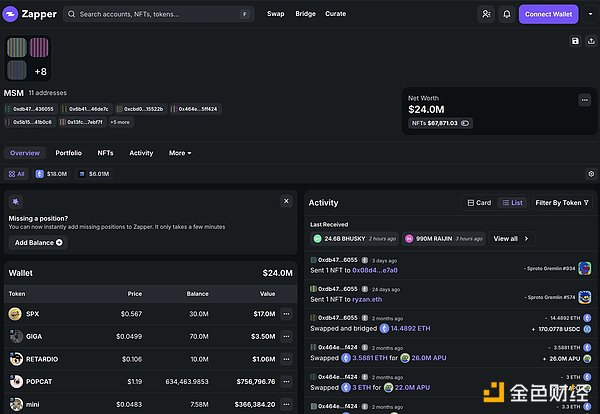This screenshot has height=414, width=600.
Task: Open options for the GIGA token row
Action: point(286,336)
